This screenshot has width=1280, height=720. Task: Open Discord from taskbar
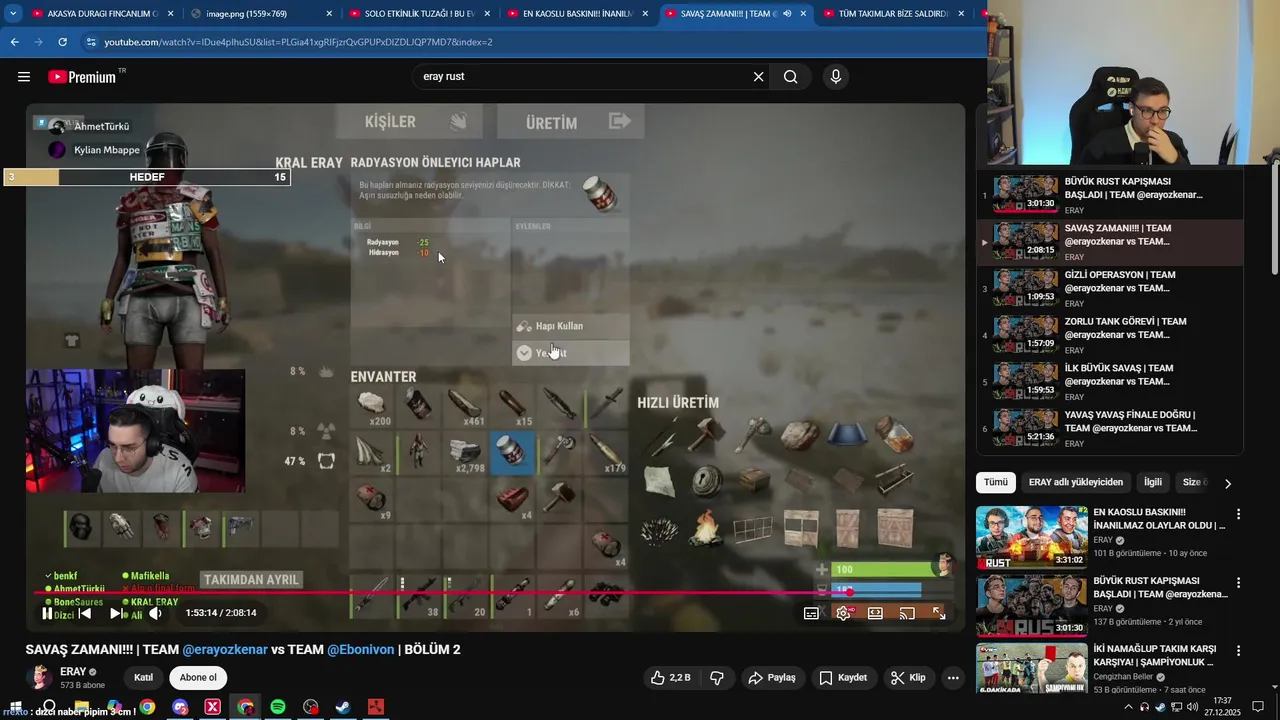point(180,707)
